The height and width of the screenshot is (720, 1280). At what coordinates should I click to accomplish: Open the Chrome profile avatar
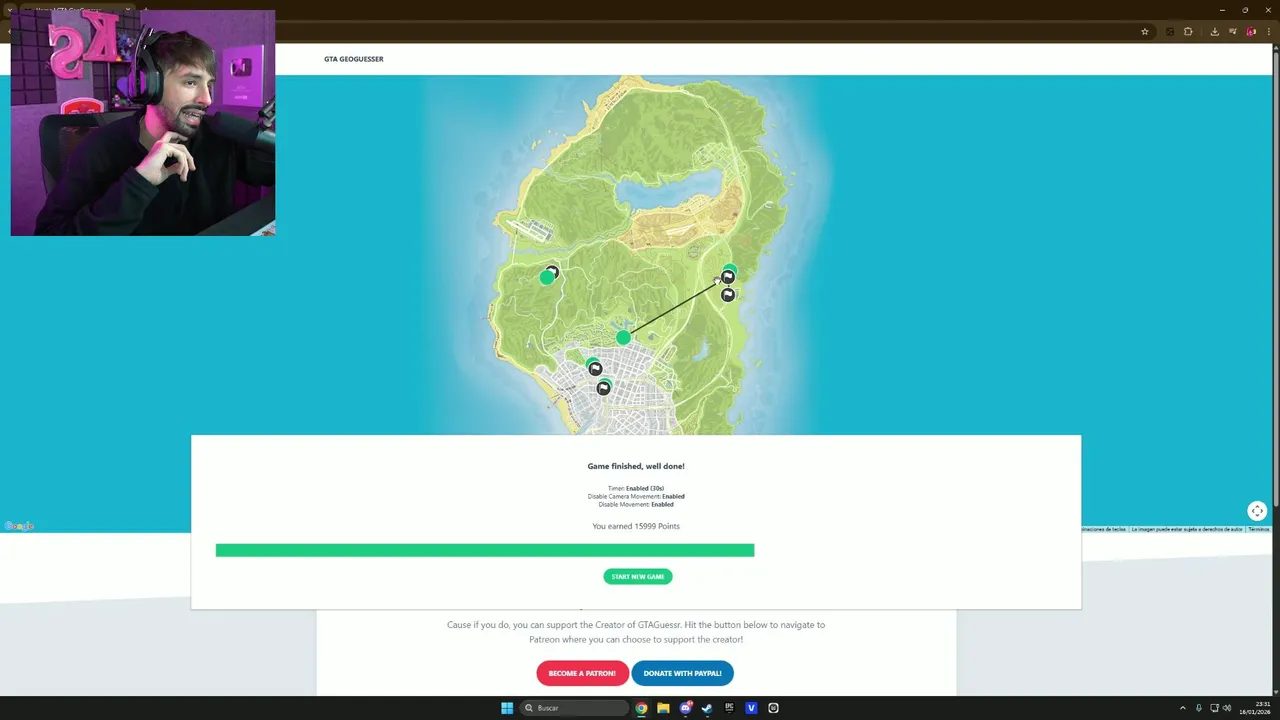click(x=1251, y=32)
